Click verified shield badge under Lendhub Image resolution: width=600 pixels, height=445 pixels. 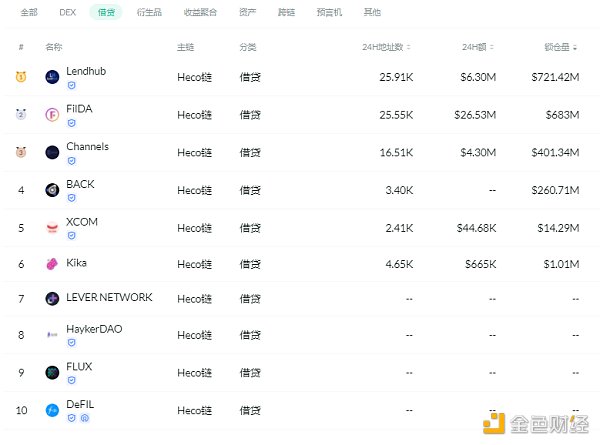pyautogui.click(x=71, y=86)
